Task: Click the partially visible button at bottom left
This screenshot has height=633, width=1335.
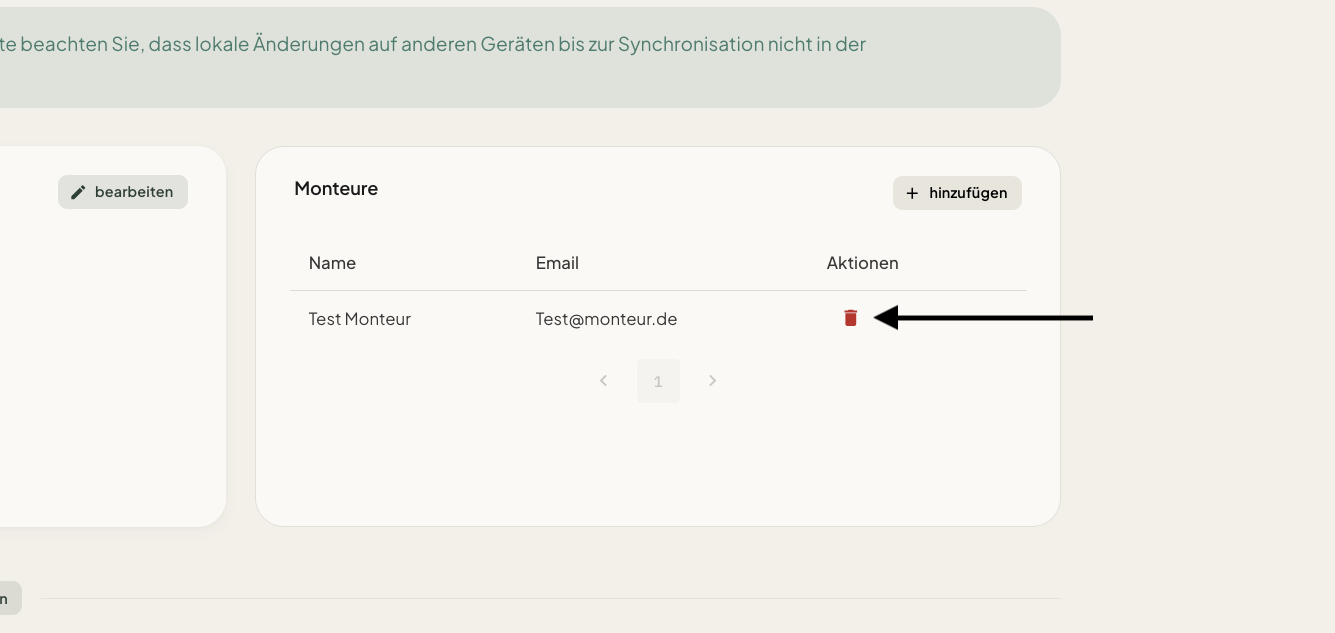Action: click(x=9, y=599)
